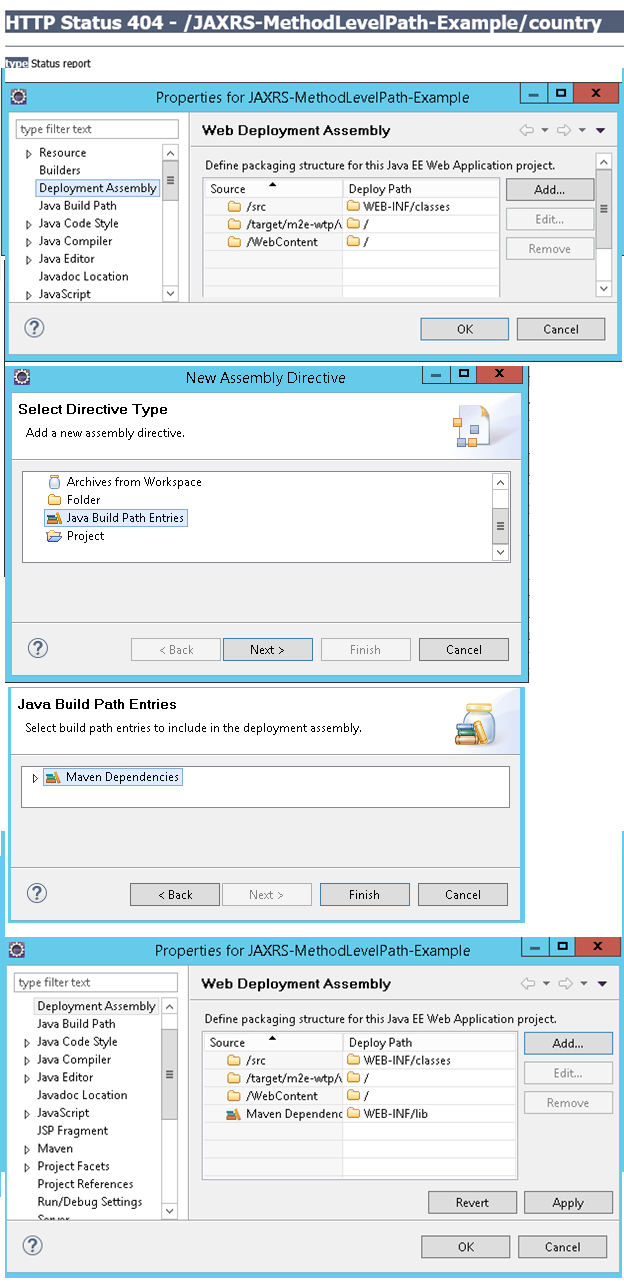Click Maven Dependencies library icon in the Source table
This screenshot has height=1288, width=624.
pyautogui.click(x=233, y=1114)
